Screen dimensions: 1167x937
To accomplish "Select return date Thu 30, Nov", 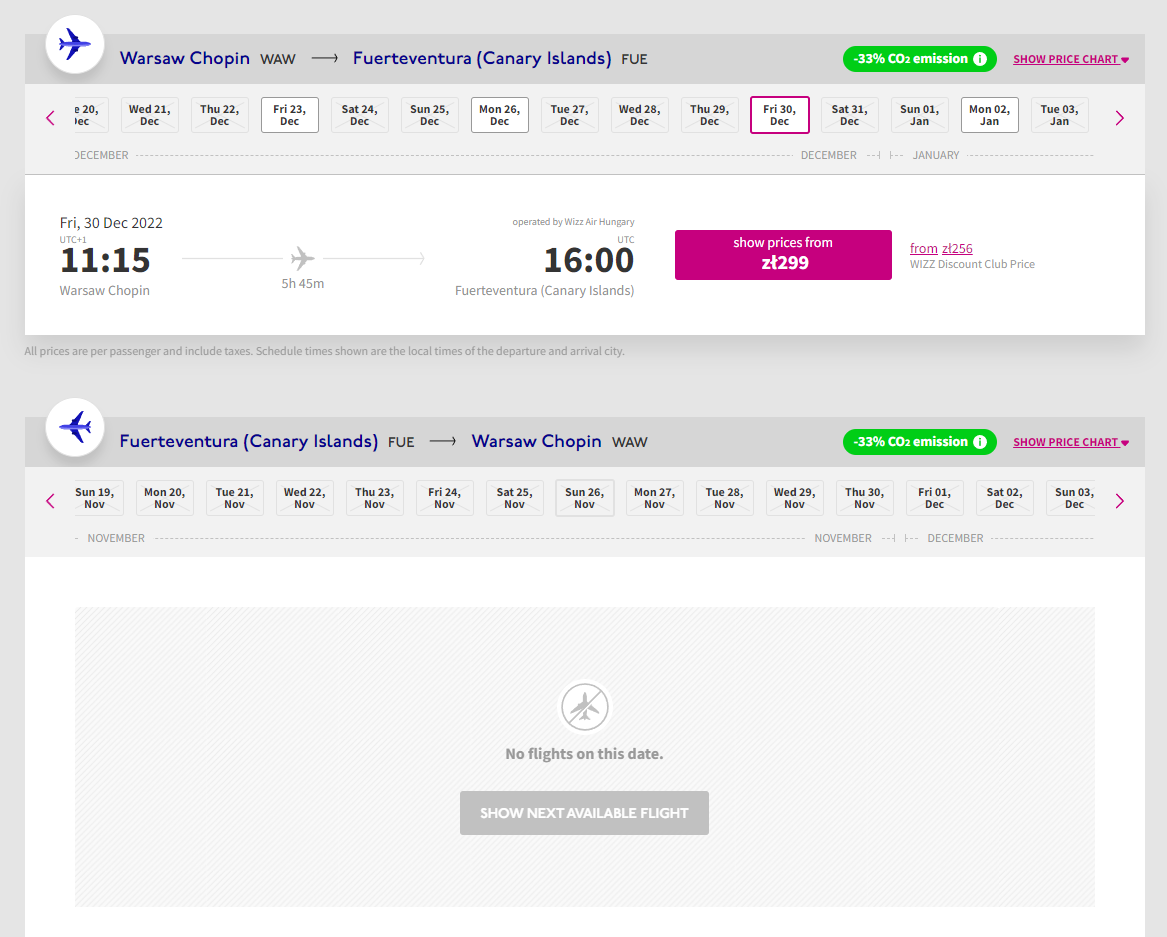I will tap(864, 499).
